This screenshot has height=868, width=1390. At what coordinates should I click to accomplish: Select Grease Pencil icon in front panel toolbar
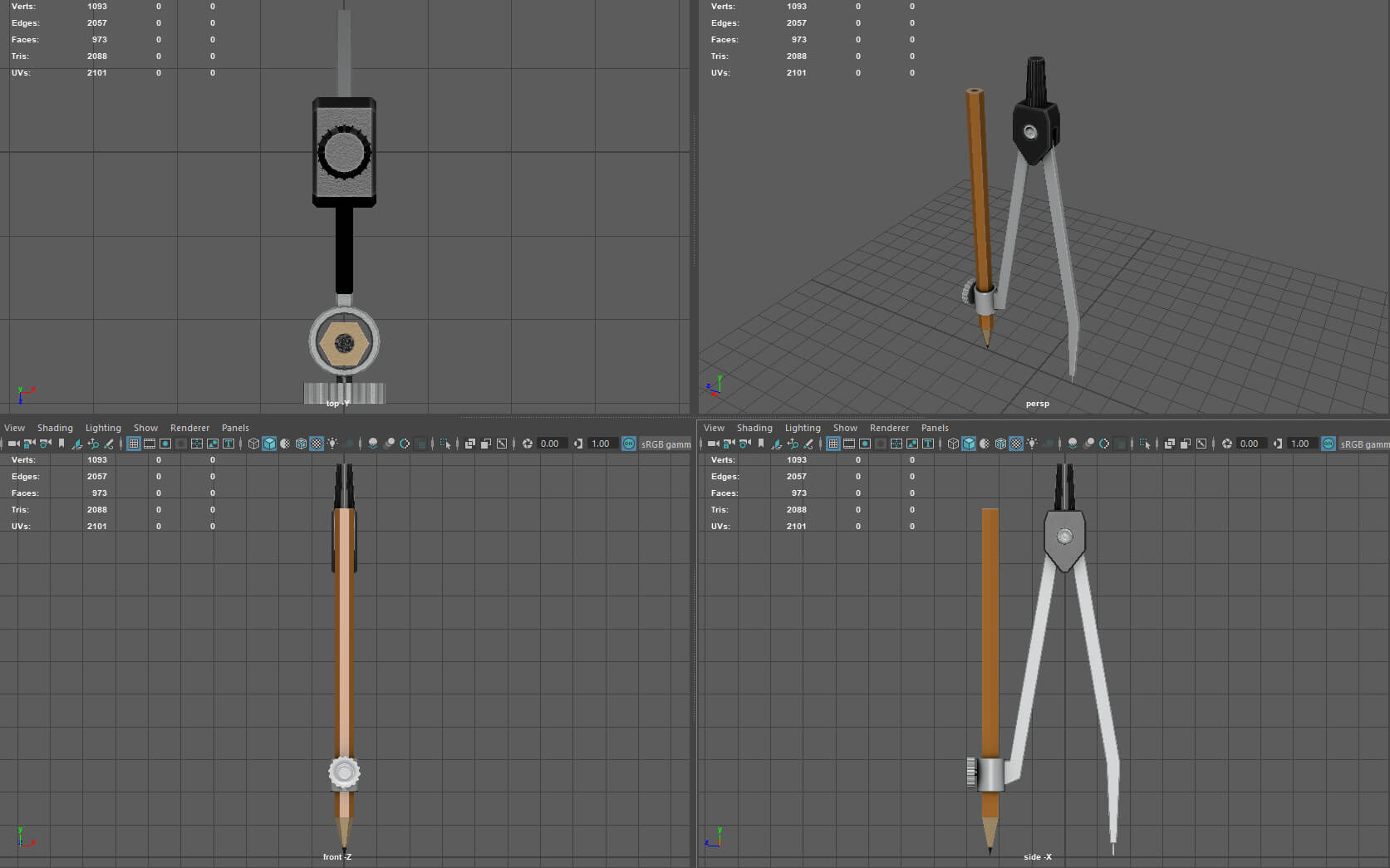coord(108,444)
